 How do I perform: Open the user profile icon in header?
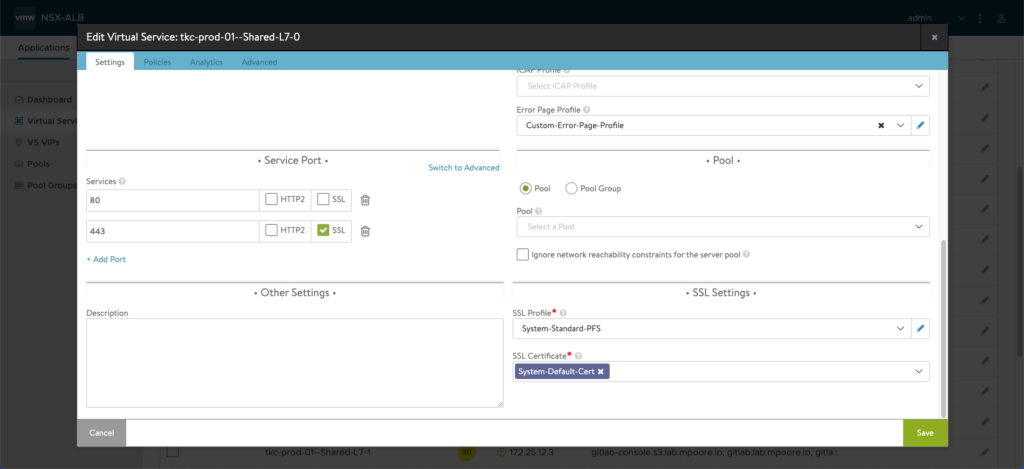point(1000,18)
